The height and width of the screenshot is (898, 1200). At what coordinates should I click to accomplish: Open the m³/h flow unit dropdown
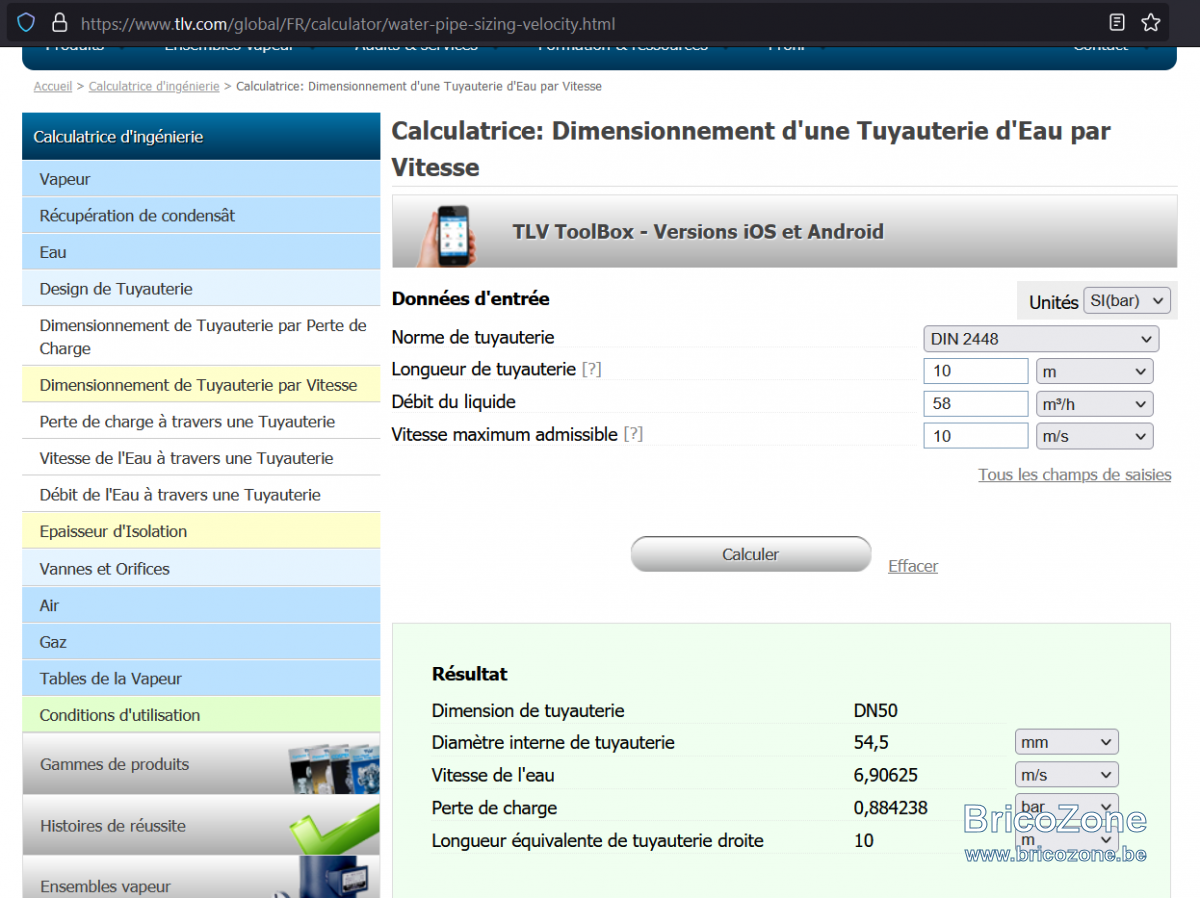[x=1094, y=404]
